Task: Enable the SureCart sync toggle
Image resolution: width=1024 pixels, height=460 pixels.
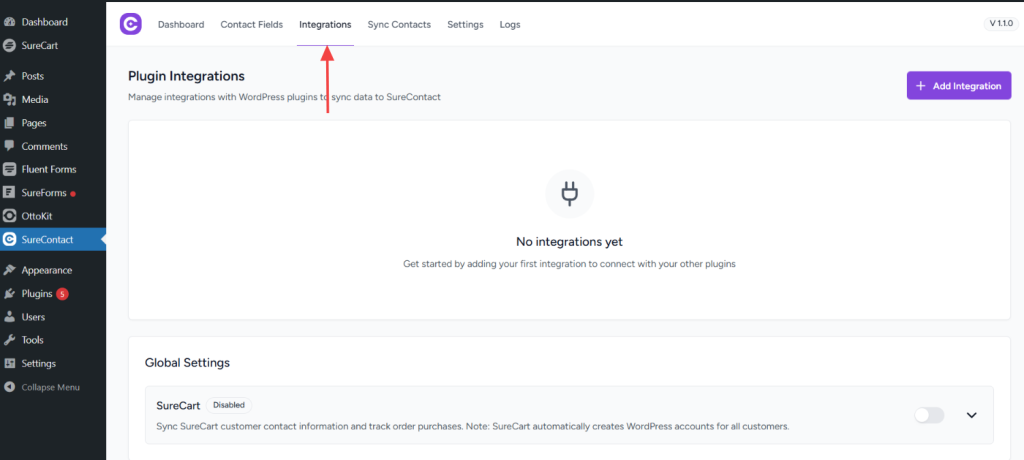Action: pos(928,415)
